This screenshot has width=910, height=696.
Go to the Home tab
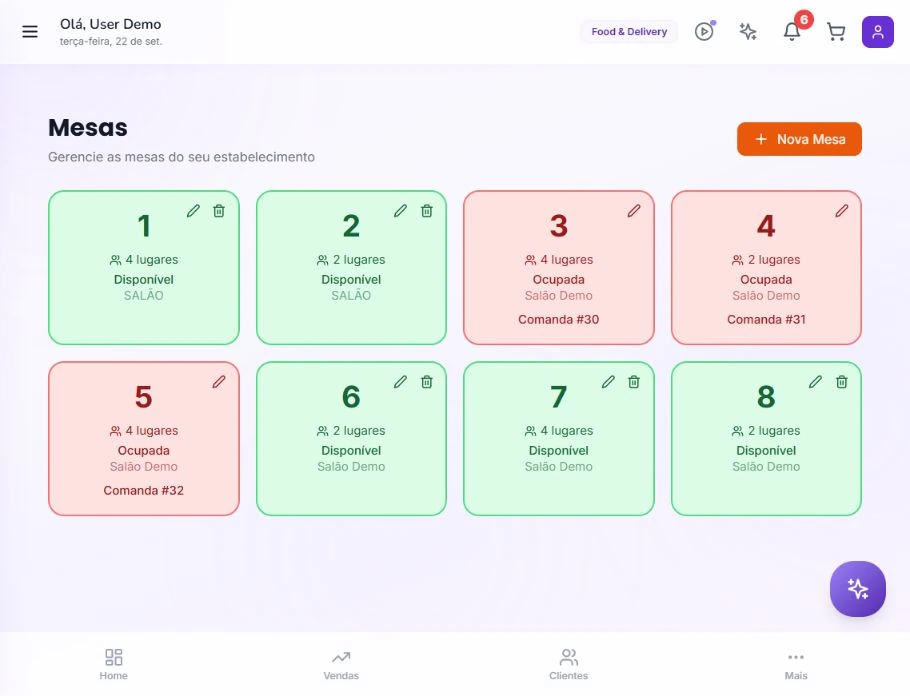click(114, 664)
